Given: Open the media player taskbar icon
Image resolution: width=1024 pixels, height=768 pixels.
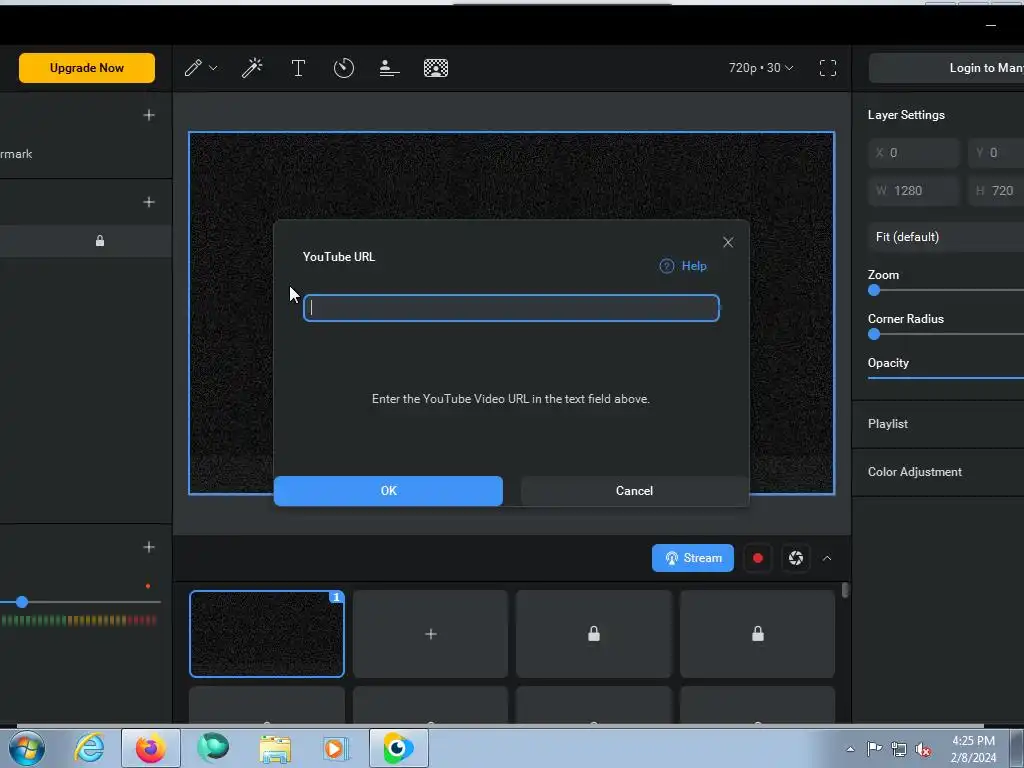Looking at the screenshot, I should pos(336,748).
